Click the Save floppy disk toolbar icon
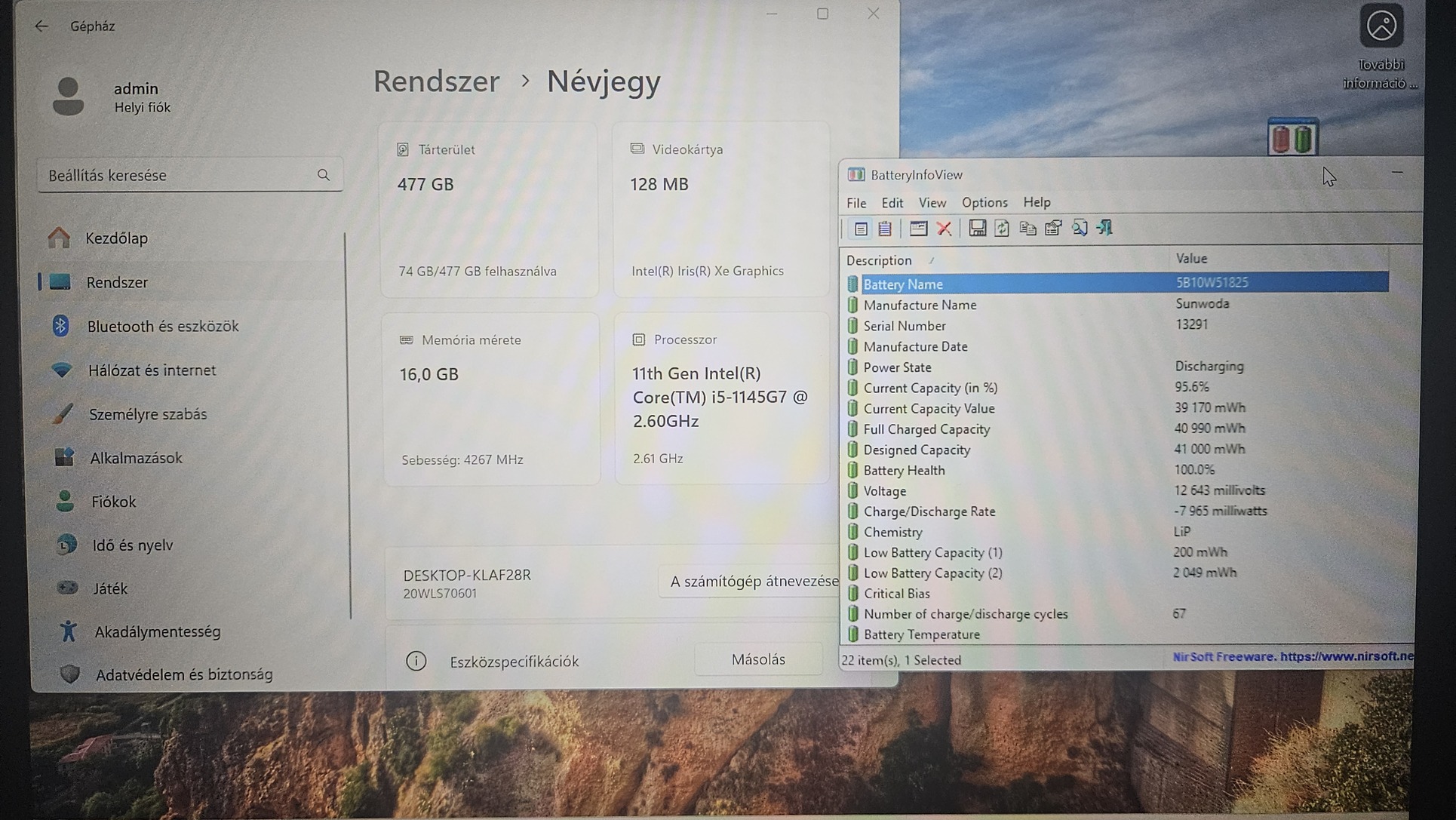The height and width of the screenshot is (820, 1456). [x=977, y=229]
